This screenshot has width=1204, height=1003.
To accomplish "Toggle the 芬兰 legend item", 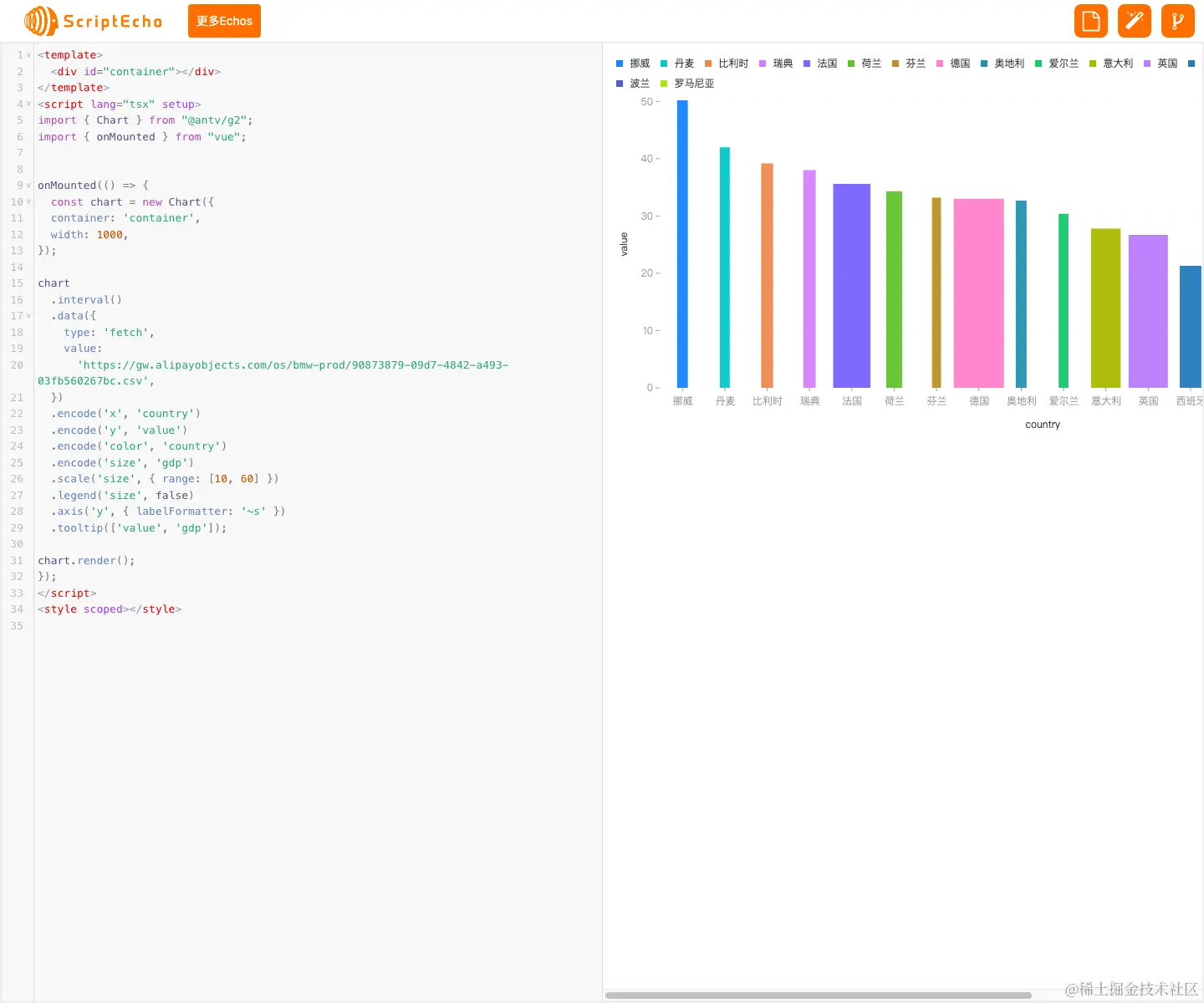I will (x=909, y=64).
